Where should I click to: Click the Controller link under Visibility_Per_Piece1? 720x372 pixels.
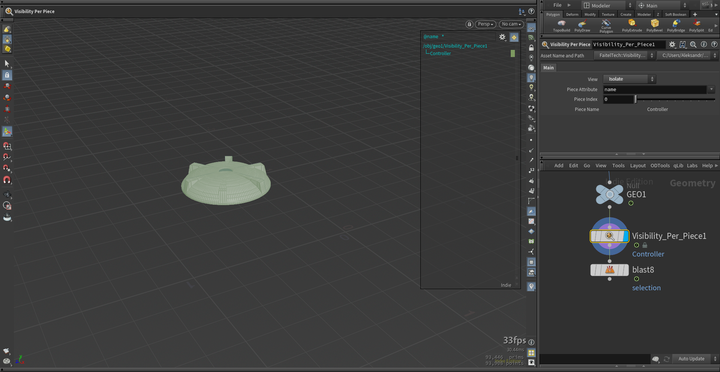point(648,254)
